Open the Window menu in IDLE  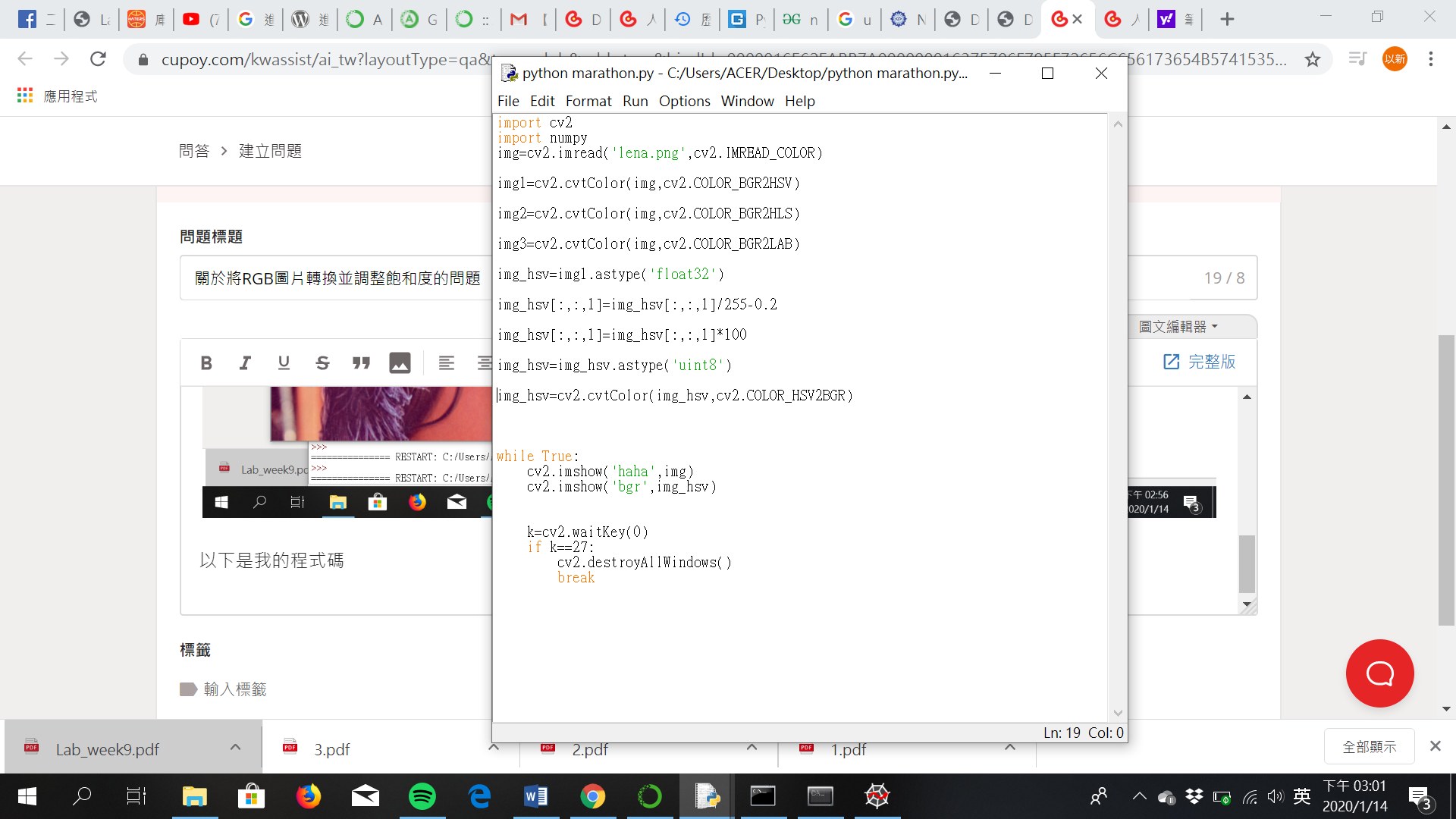pos(748,101)
